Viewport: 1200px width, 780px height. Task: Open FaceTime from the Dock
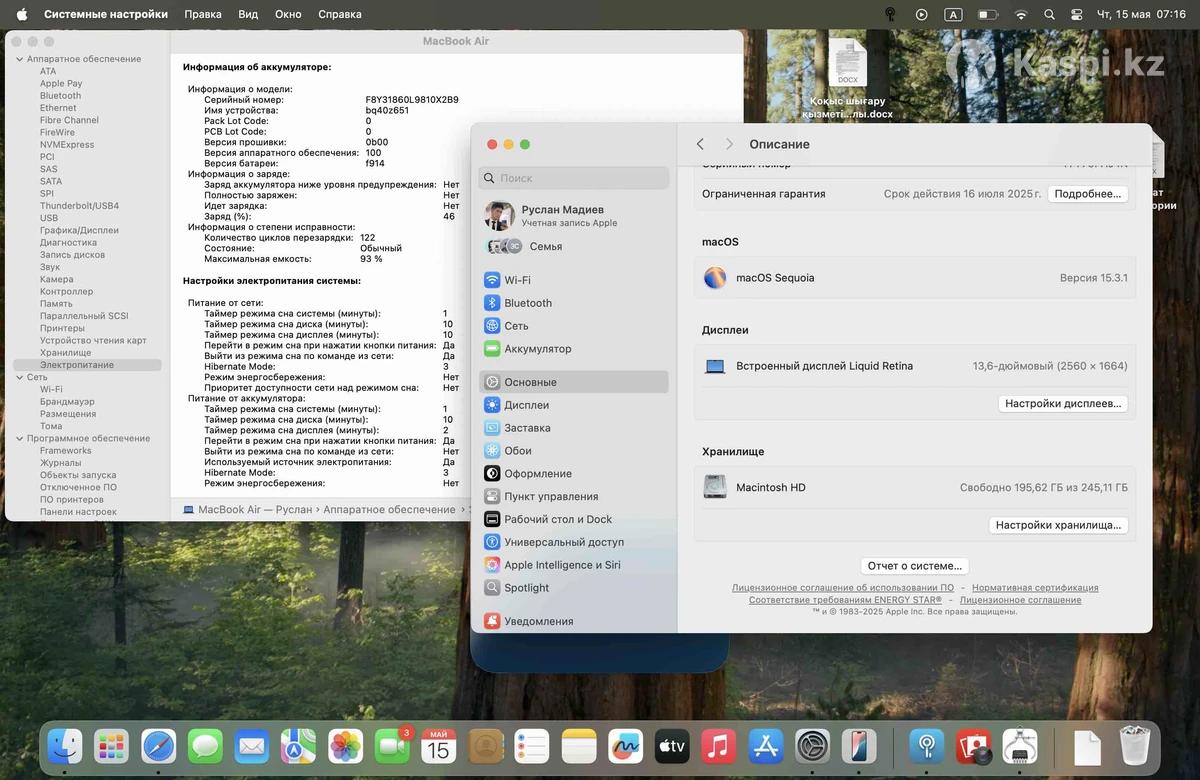coord(392,746)
